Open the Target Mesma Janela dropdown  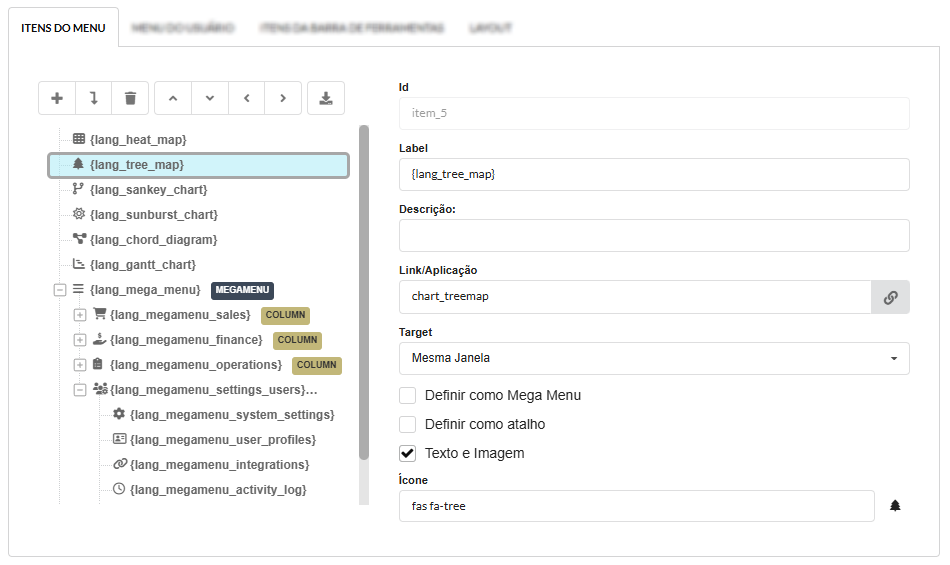pyautogui.click(x=654, y=358)
